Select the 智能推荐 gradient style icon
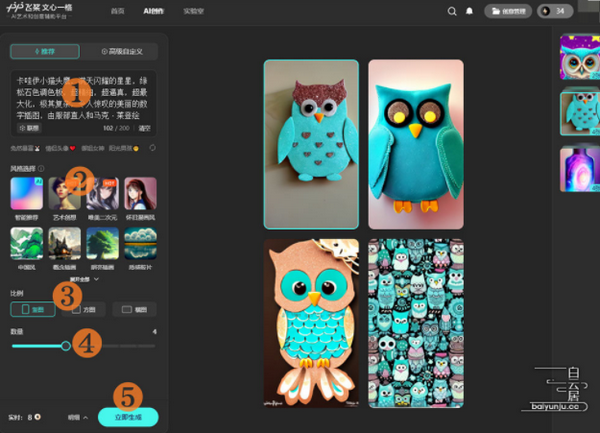The width and height of the screenshot is (600, 433). pos(25,192)
